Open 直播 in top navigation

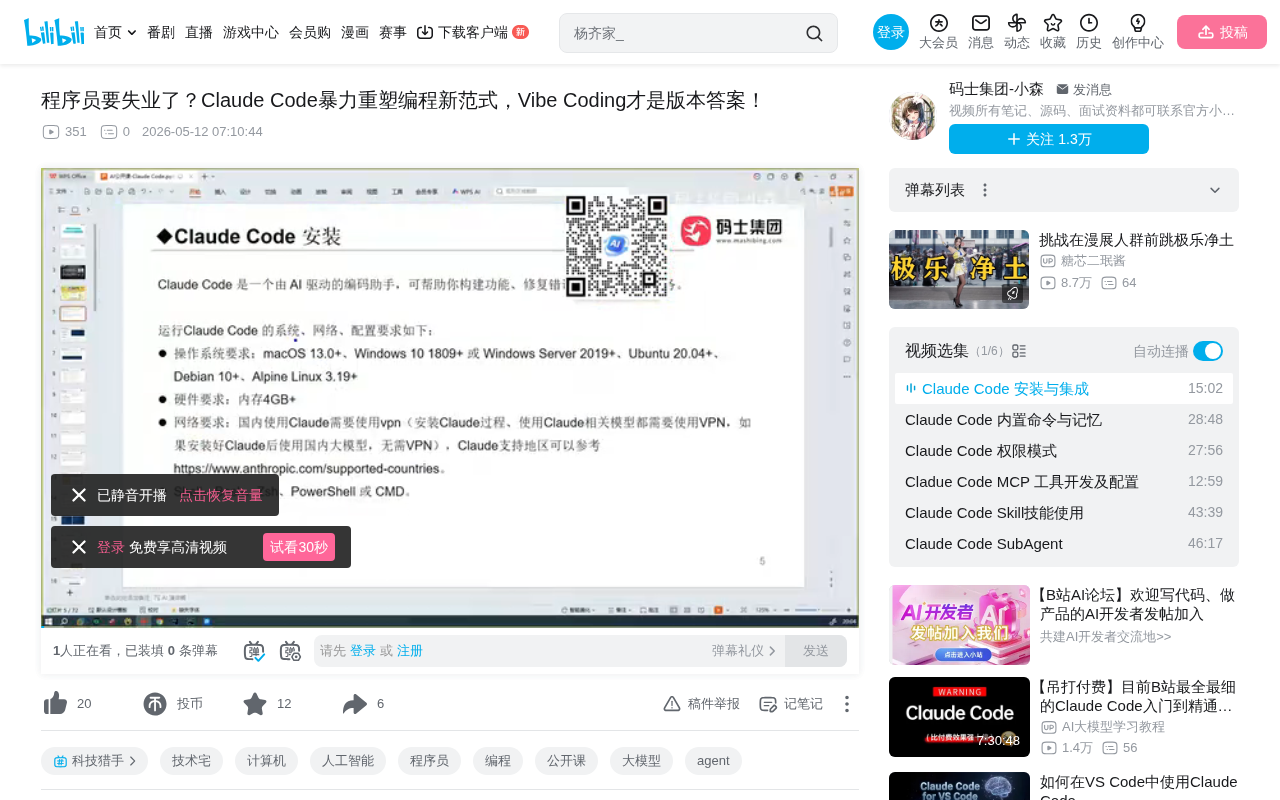click(x=199, y=32)
